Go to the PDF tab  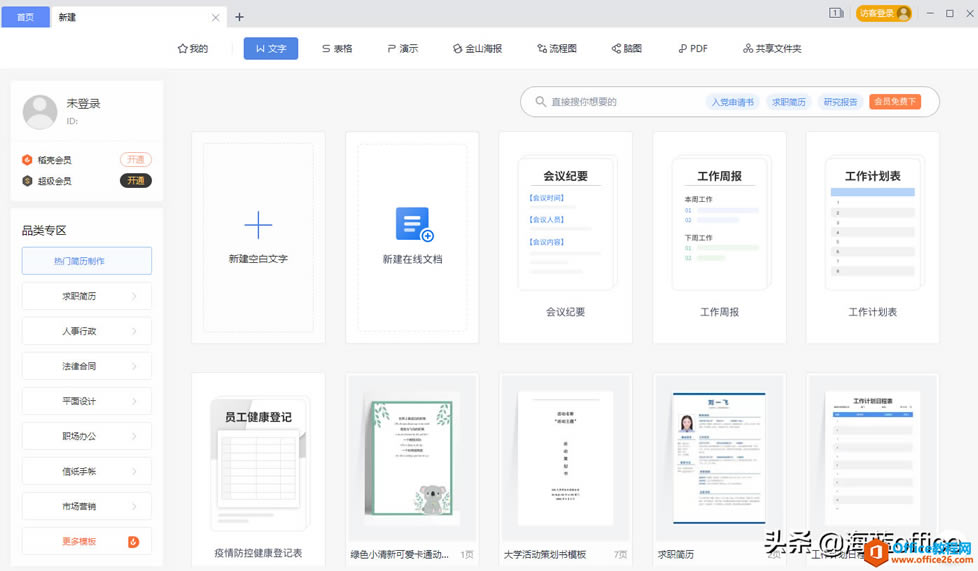[x=692, y=48]
